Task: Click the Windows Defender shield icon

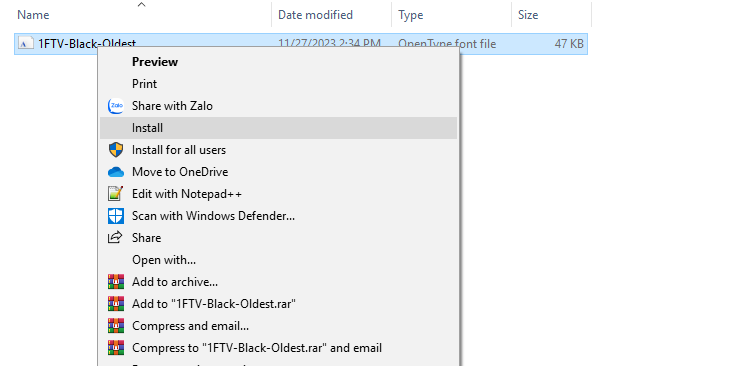Action: 116,216
